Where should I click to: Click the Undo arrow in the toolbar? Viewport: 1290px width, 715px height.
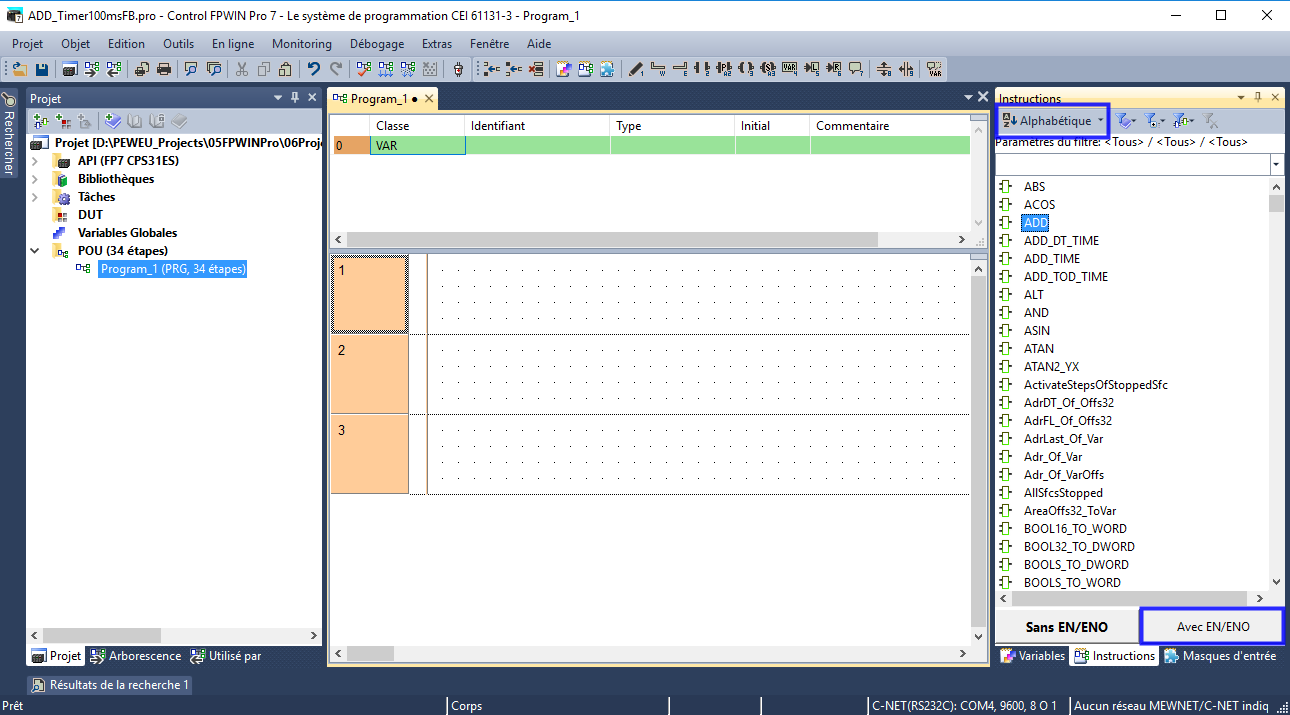(314, 69)
